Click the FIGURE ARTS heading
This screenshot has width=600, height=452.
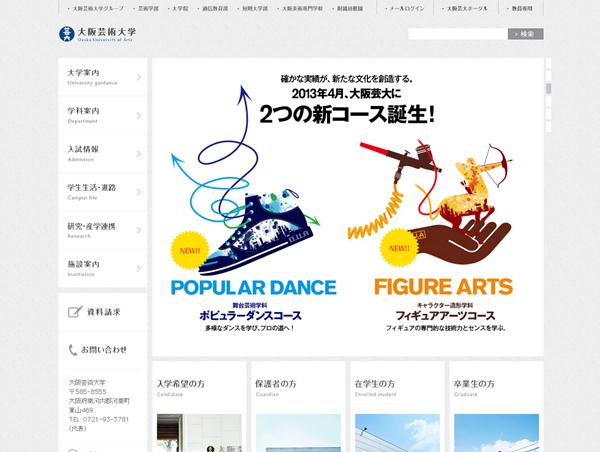click(443, 287)
